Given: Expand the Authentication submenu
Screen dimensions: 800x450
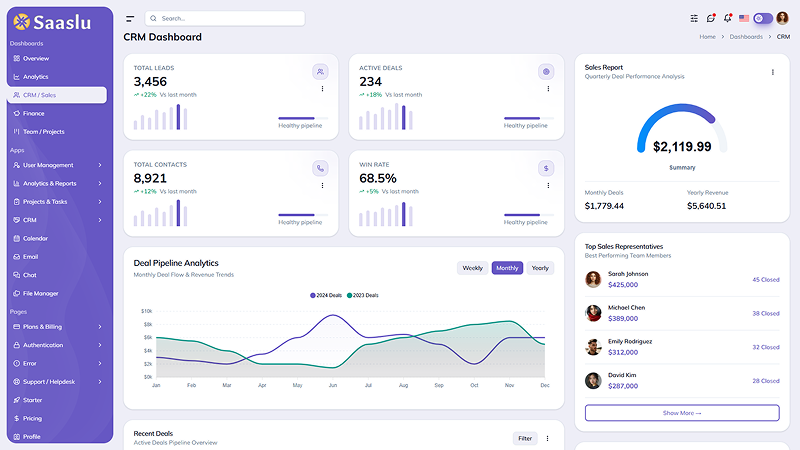Looking at the screenshot, I should point(57,345).
